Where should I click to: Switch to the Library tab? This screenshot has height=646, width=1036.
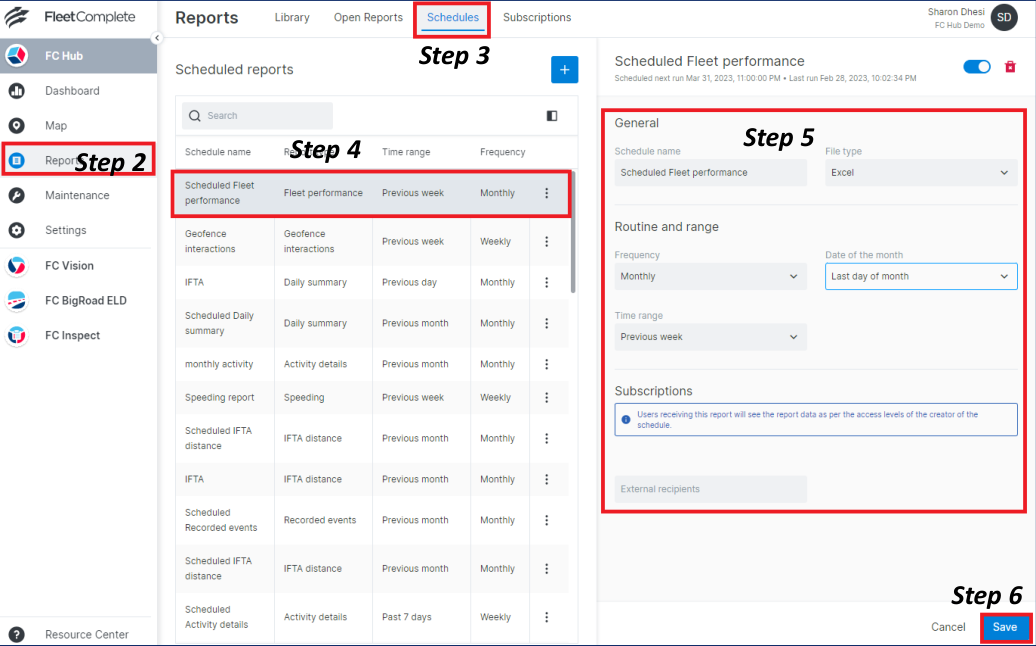pos(292,18)
